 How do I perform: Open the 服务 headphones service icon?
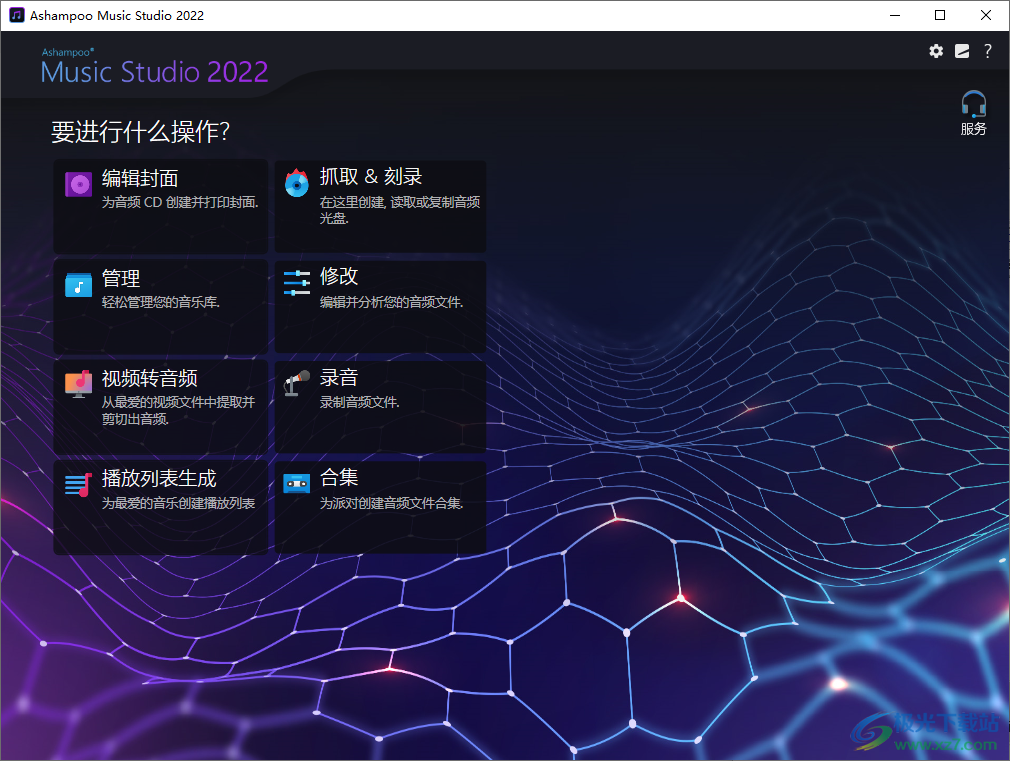pyautogui.click(x=973, y=103)
